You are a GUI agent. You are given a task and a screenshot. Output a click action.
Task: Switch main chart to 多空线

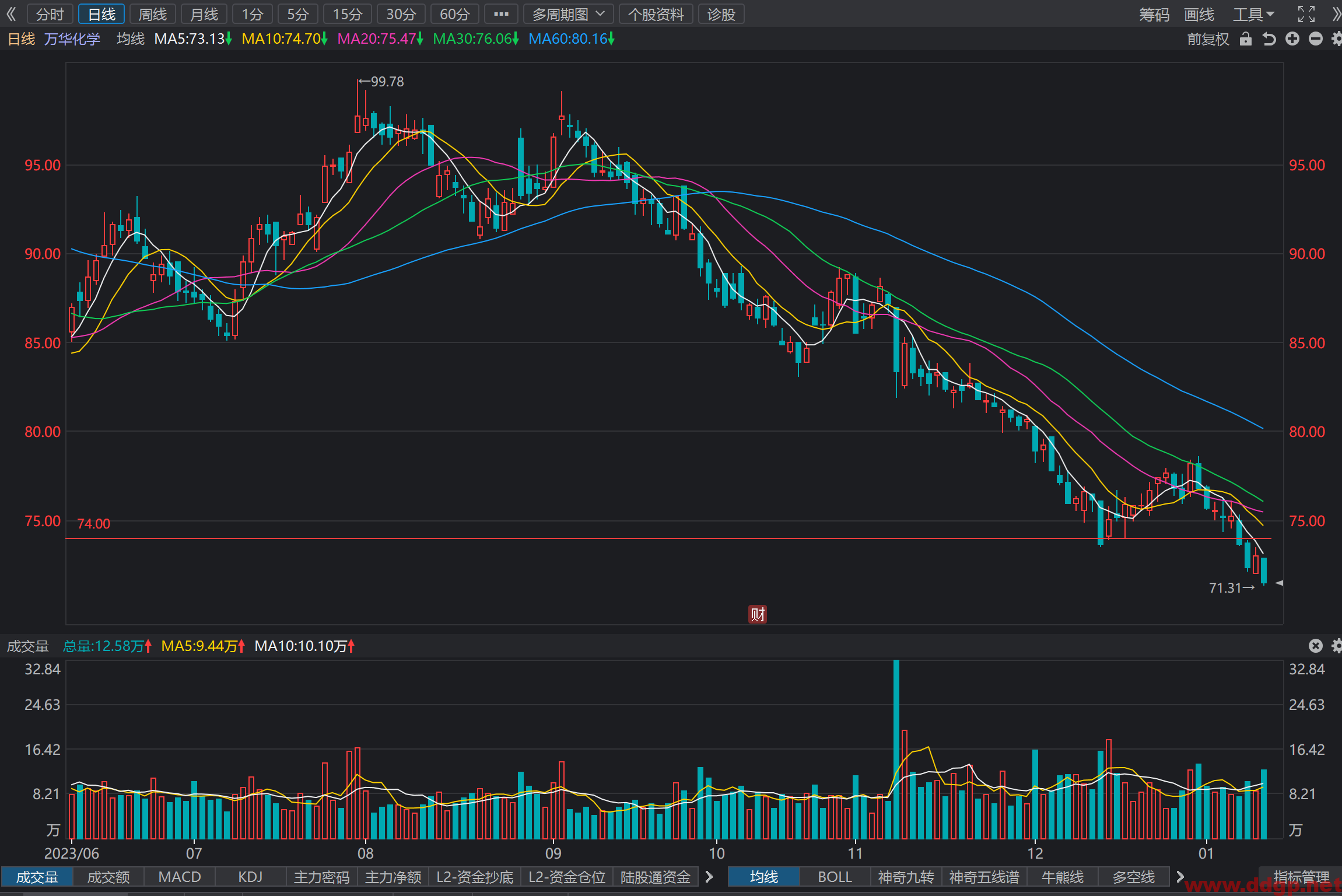tap(1134, 877)
